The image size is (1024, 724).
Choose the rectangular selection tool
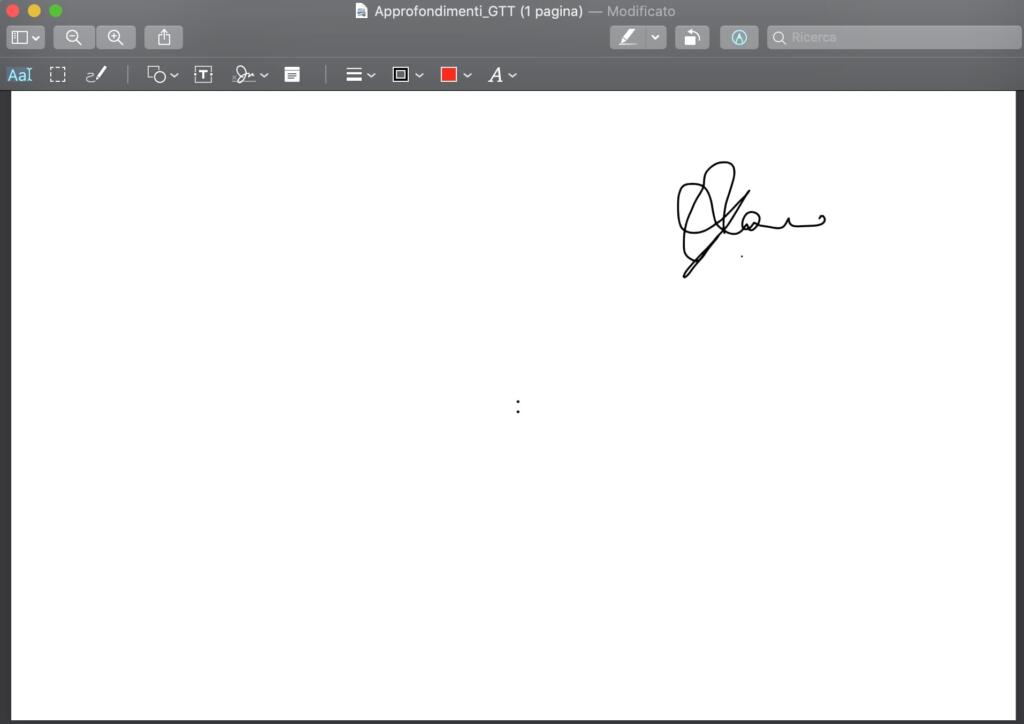[58, 75]
